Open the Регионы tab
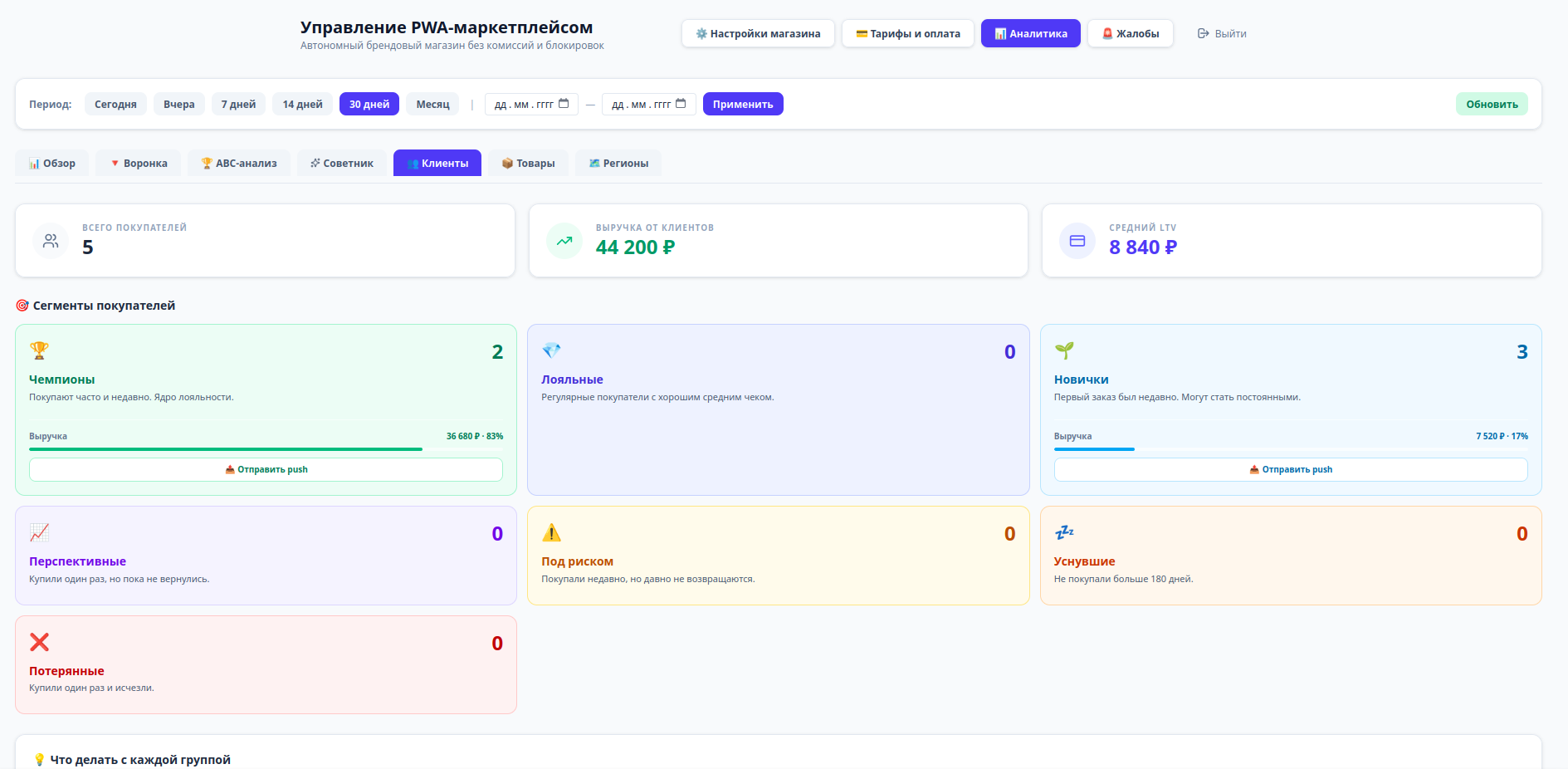Image resolution: width=1568 pixels, height=769 pixels. (x=618, y=163)
